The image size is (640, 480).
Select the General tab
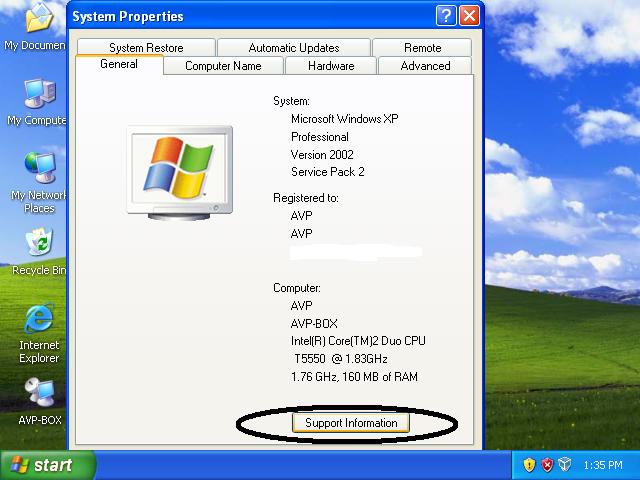(x=119, y=64)
